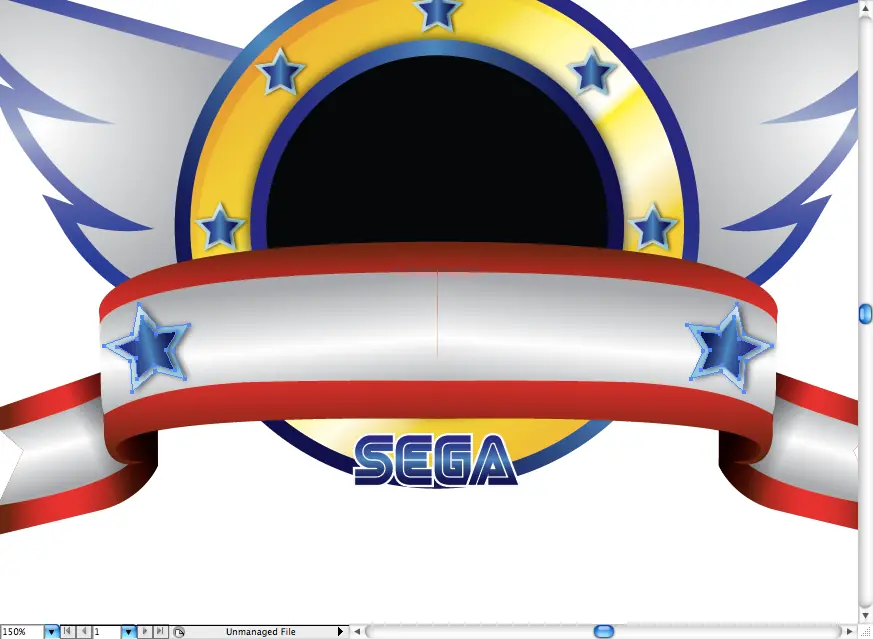Go to the last artboard
Screen dimensions: 873x639
[x=160, y=631]
